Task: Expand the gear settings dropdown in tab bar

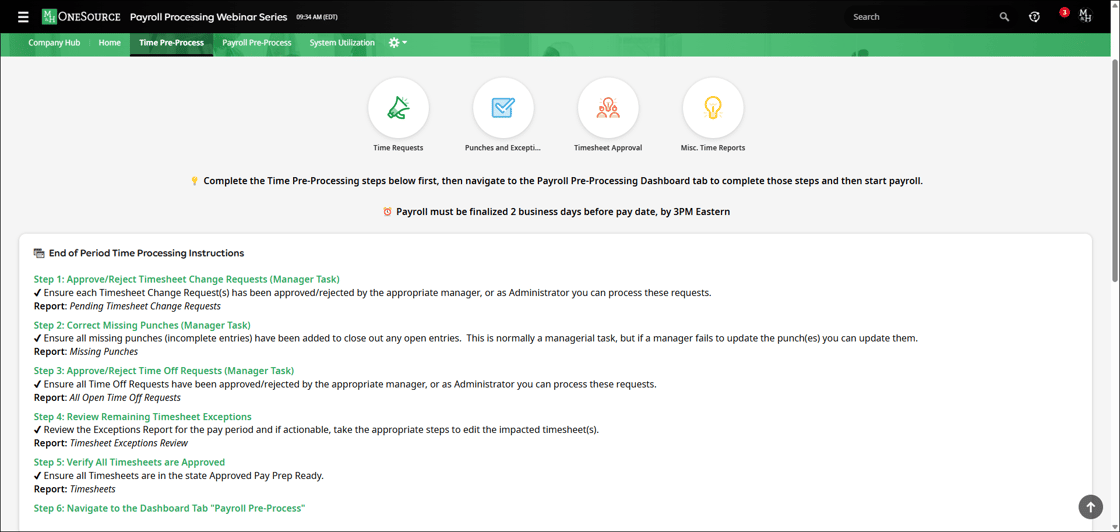Action: (398, 43)
